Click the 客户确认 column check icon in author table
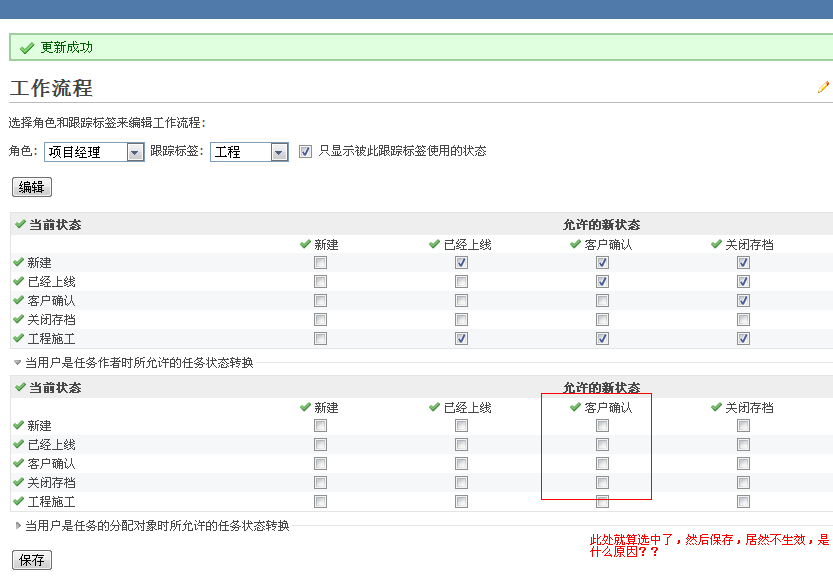Viewport: 833px width, 585px height. [x=575, y=407]
